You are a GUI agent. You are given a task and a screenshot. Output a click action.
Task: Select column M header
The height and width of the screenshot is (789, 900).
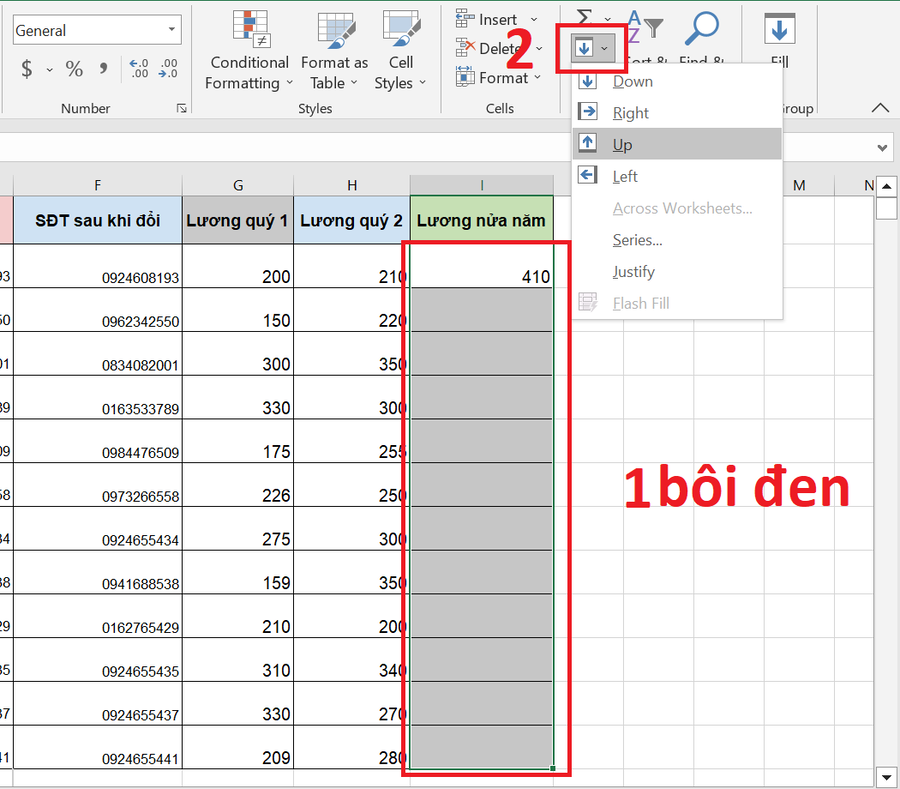pos(799,185)
